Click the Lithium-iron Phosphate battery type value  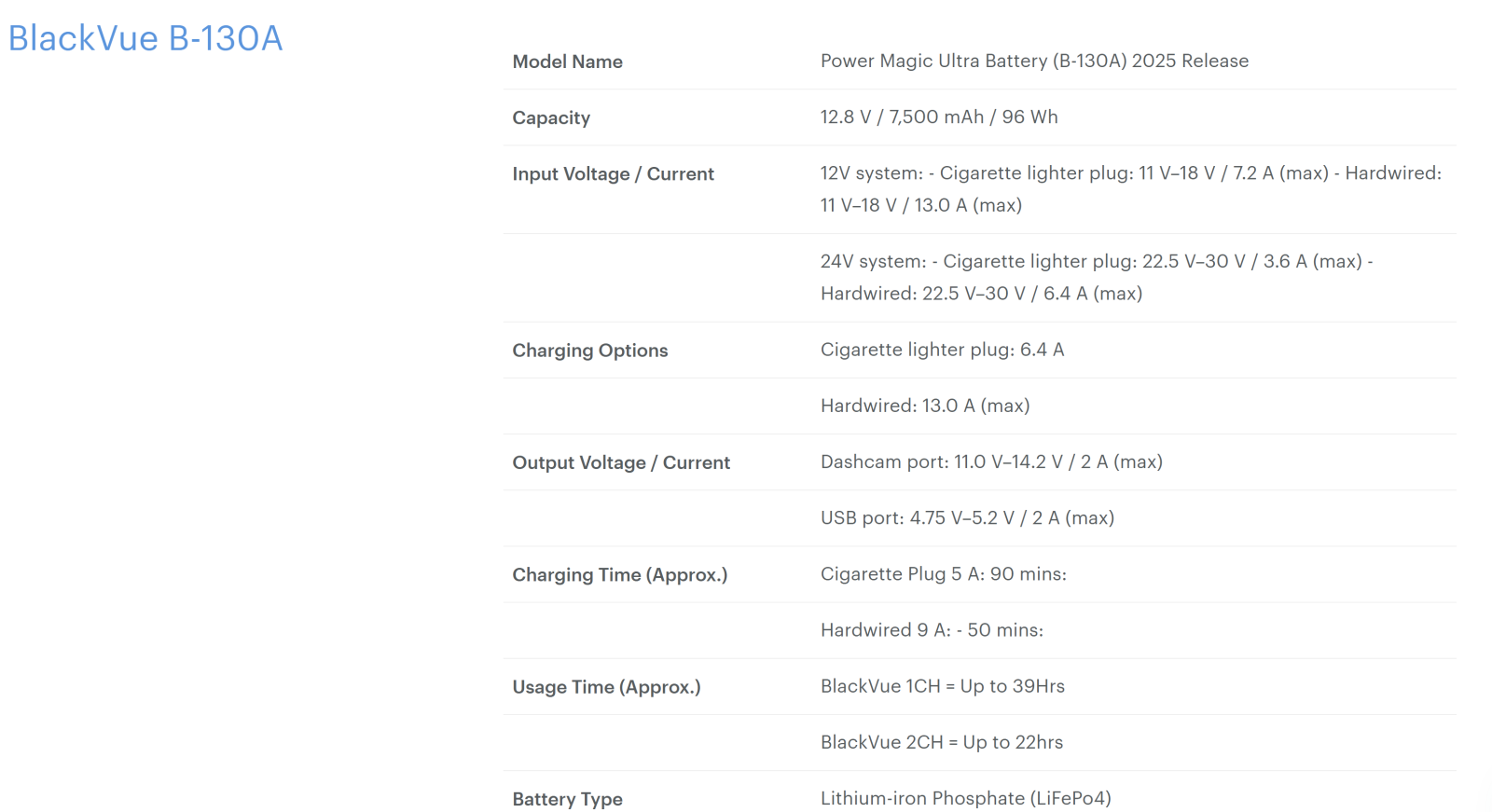pos(965,798)
